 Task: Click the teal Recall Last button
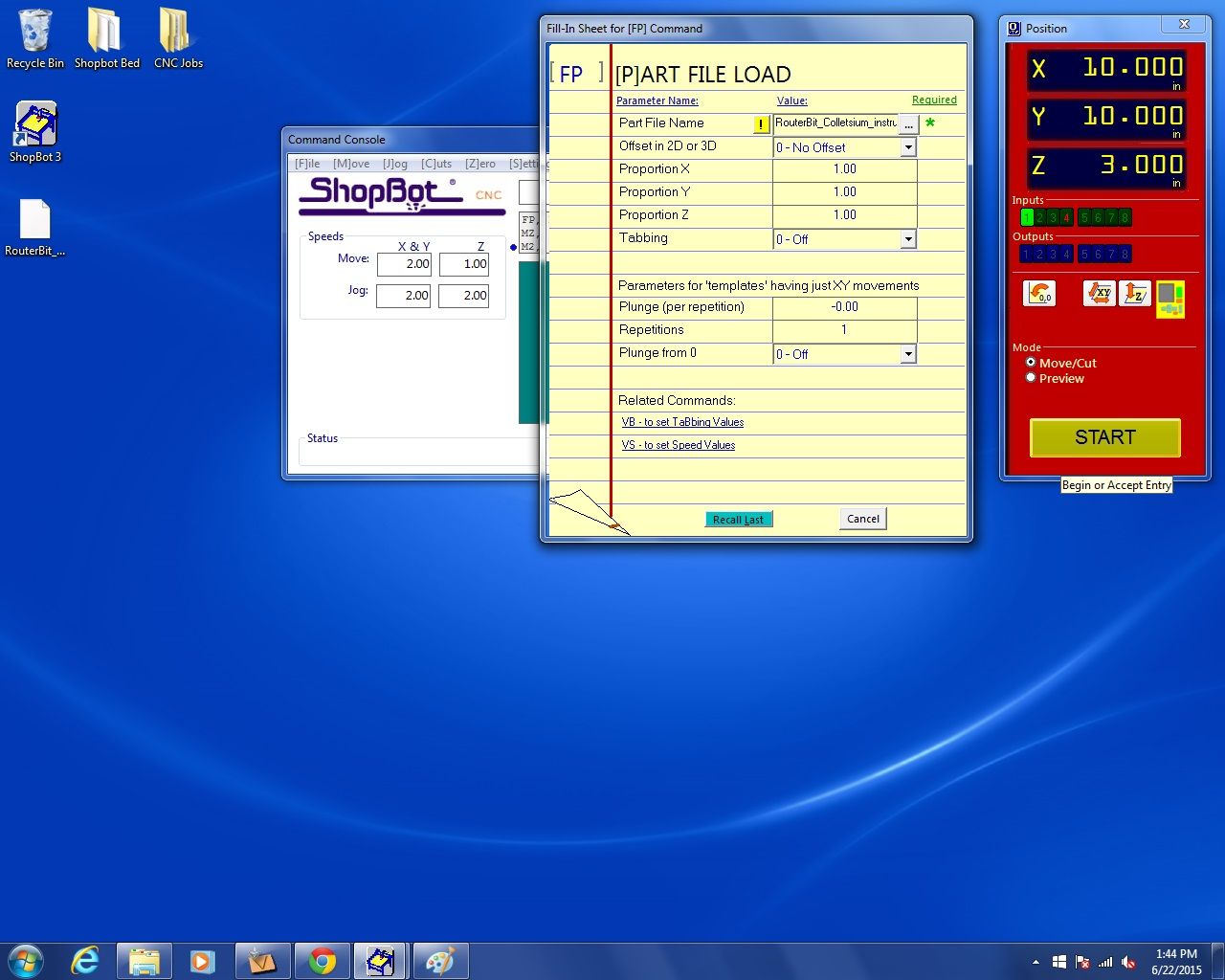coord(738,519)
